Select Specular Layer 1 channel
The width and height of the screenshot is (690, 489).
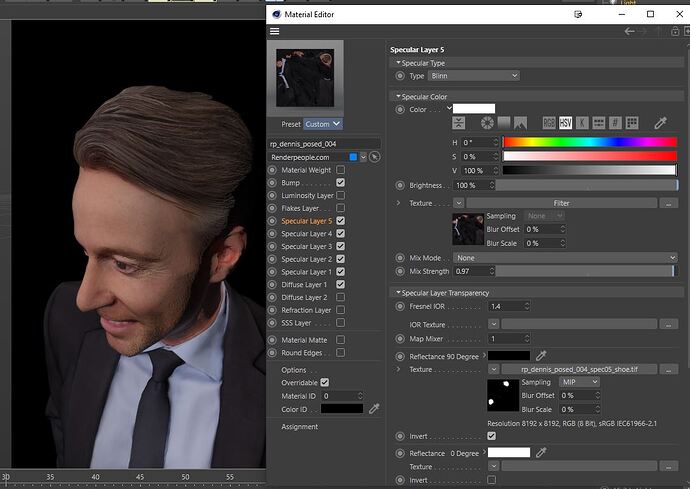pyautogui.click(x=307, y=272)
